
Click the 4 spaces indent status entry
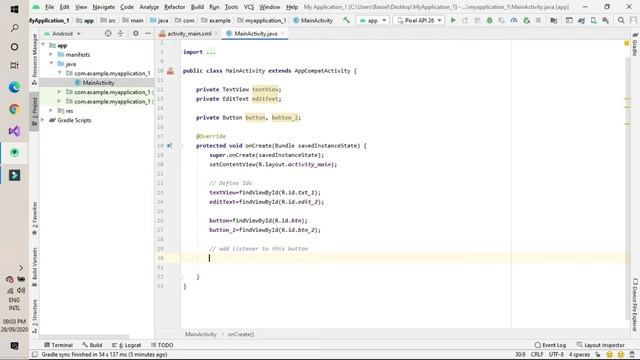579,354
